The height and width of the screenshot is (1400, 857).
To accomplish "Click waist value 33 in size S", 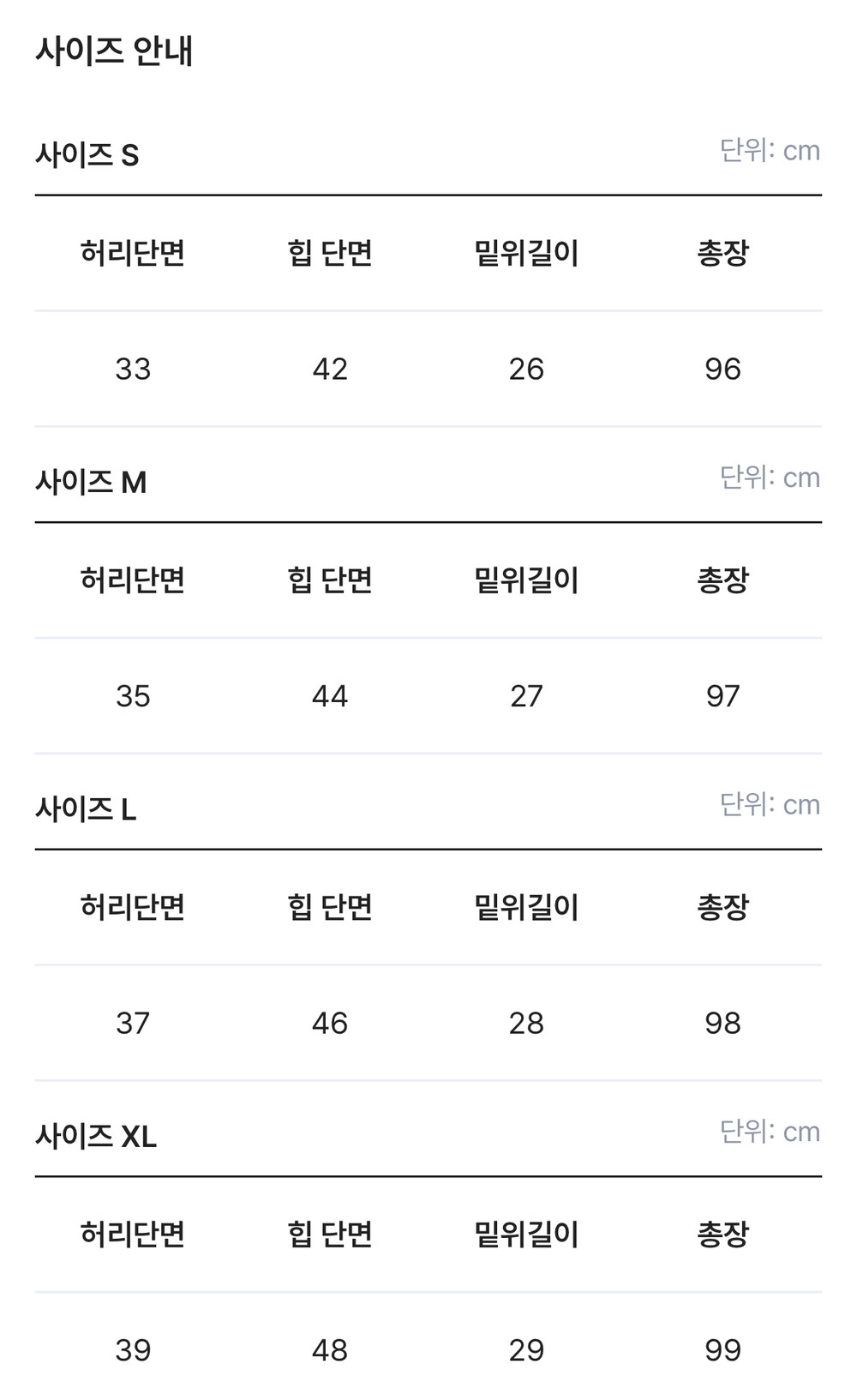I will tap(133, 370).
